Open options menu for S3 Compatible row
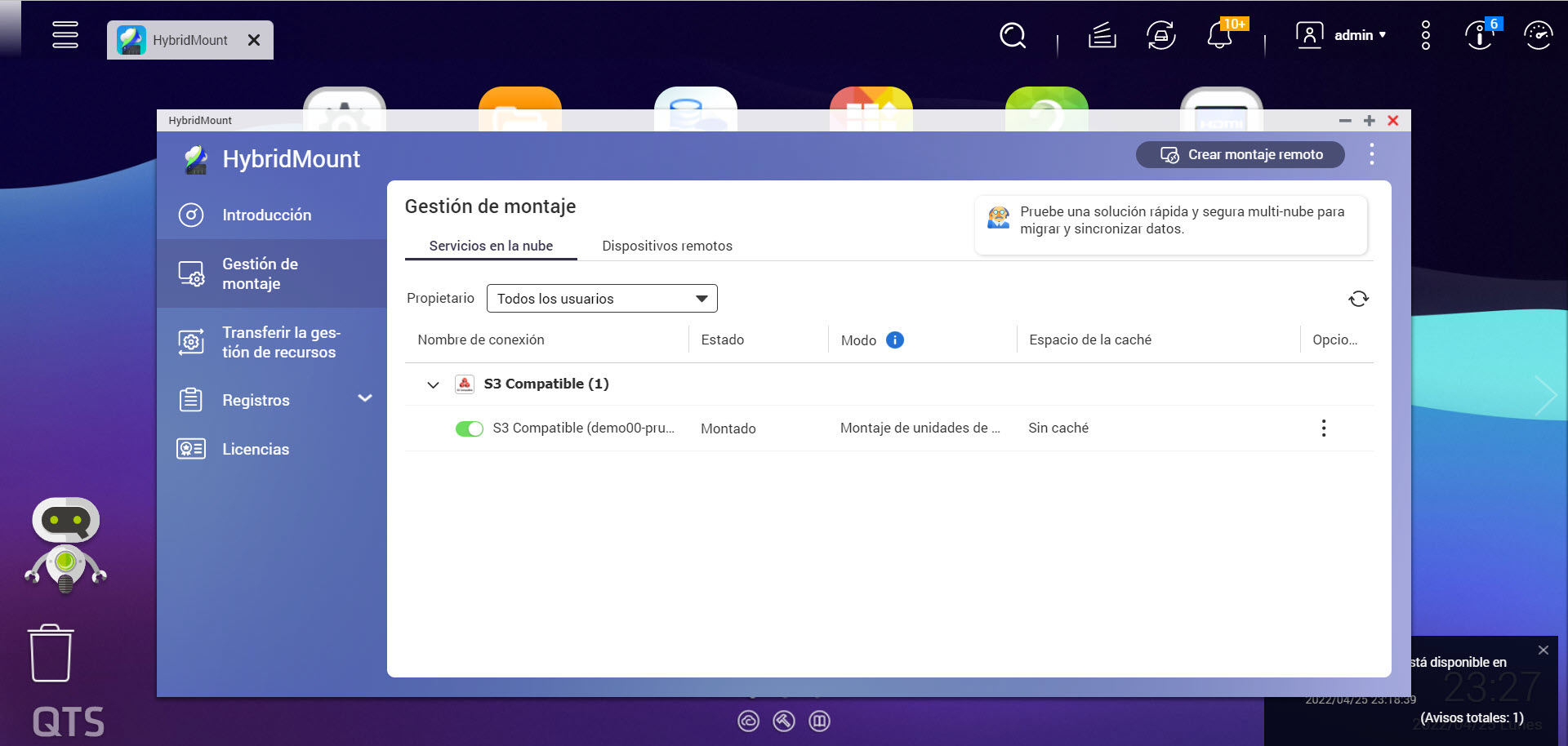Viewport: 1568px width, 746px height. tap(1323, 429)
